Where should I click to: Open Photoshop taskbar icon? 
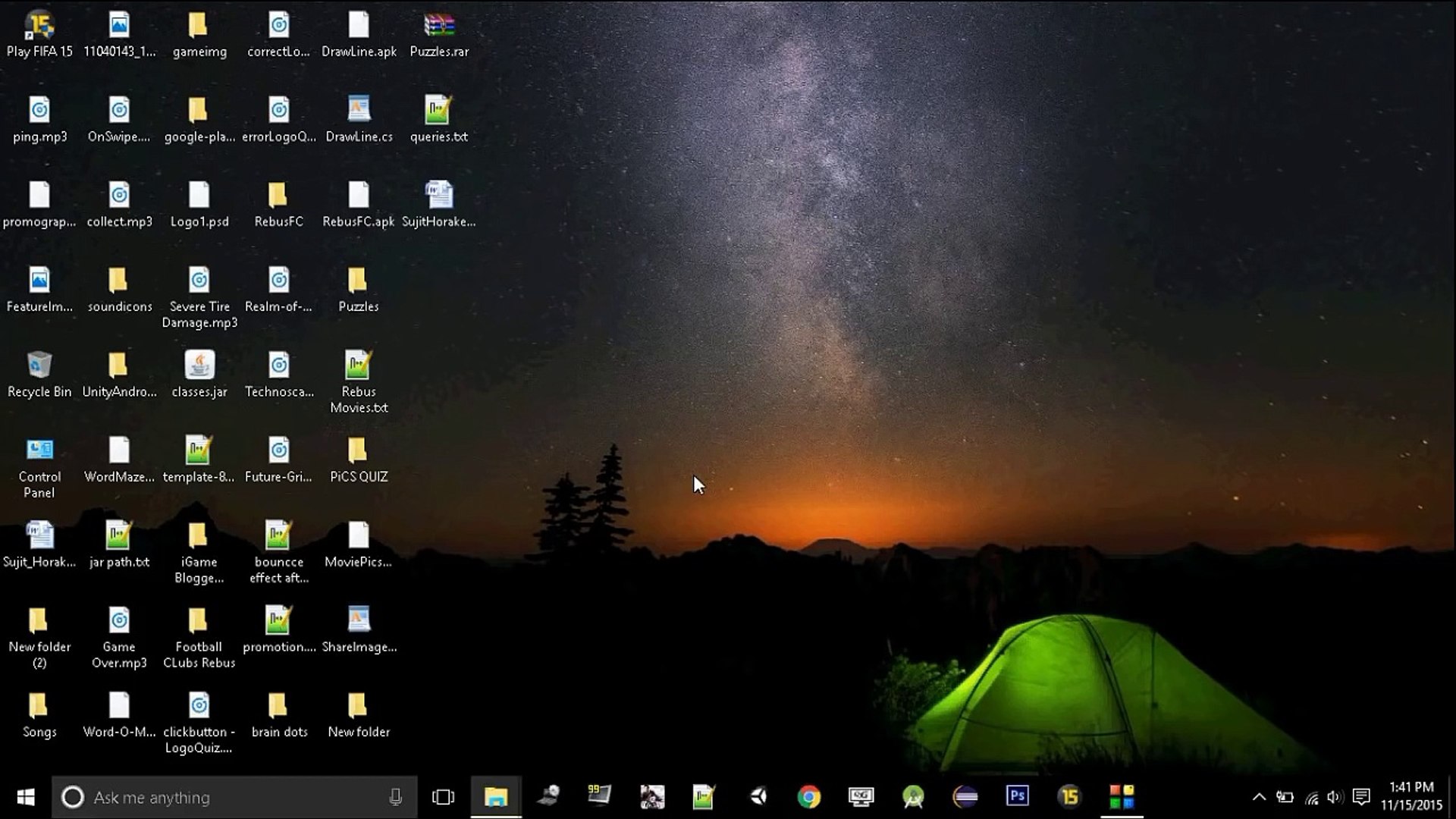pos(1017,796)
